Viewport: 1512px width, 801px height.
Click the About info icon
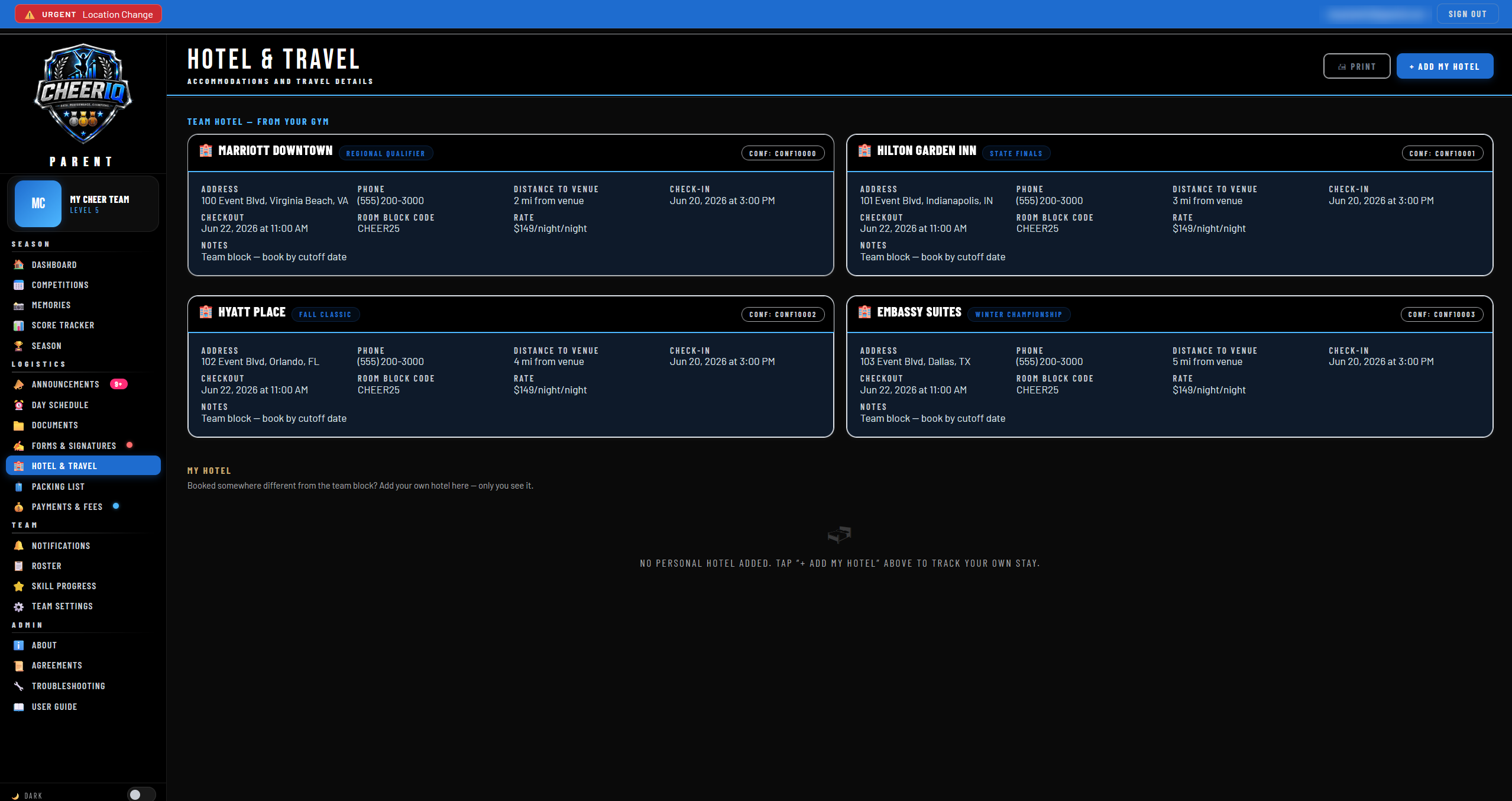click(19, 645)
